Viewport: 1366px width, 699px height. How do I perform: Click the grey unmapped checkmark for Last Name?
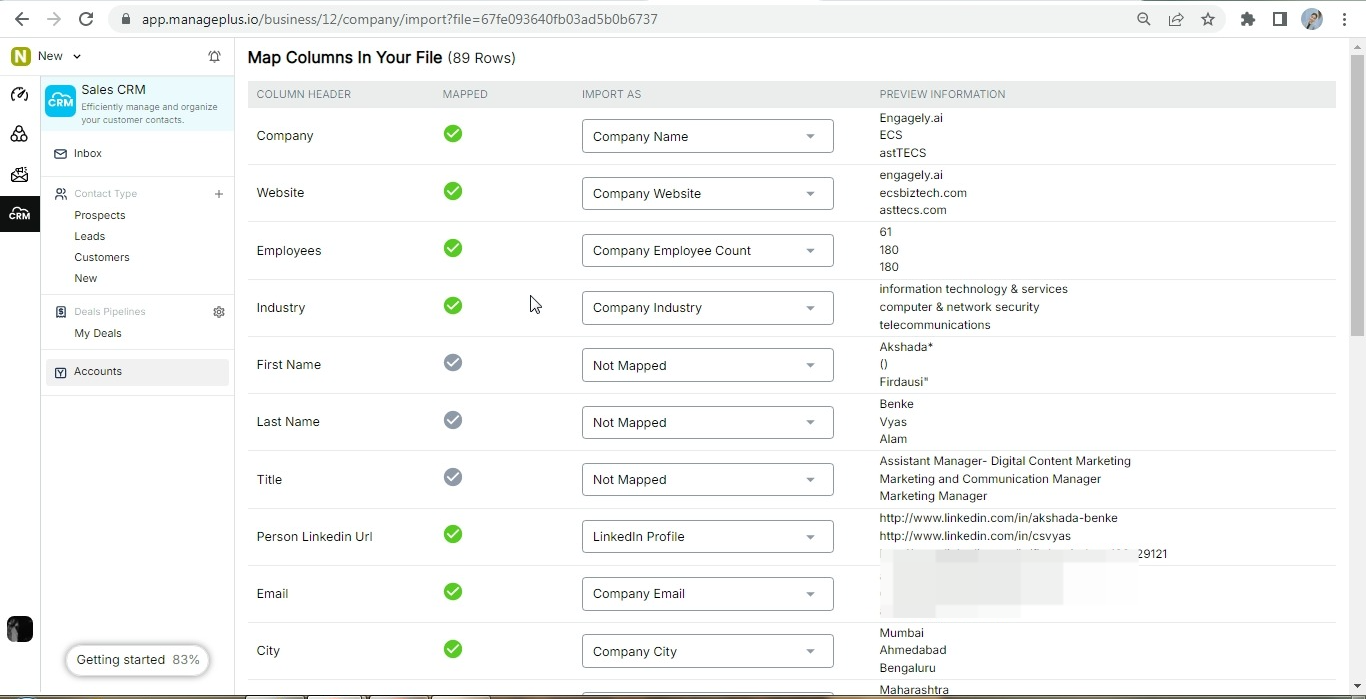[453, 420]
